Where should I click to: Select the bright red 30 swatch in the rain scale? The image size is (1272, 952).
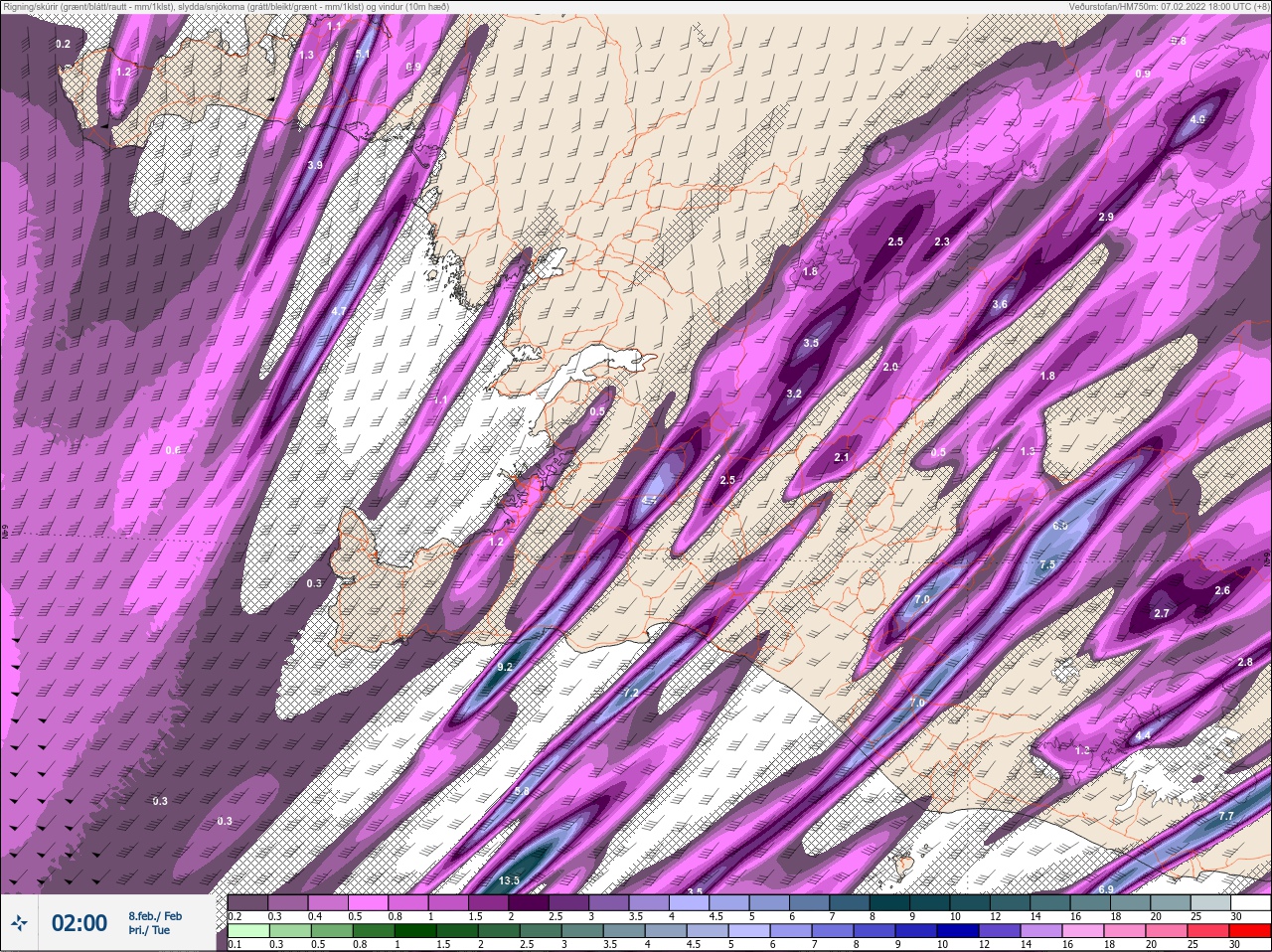click(1252, 931)
